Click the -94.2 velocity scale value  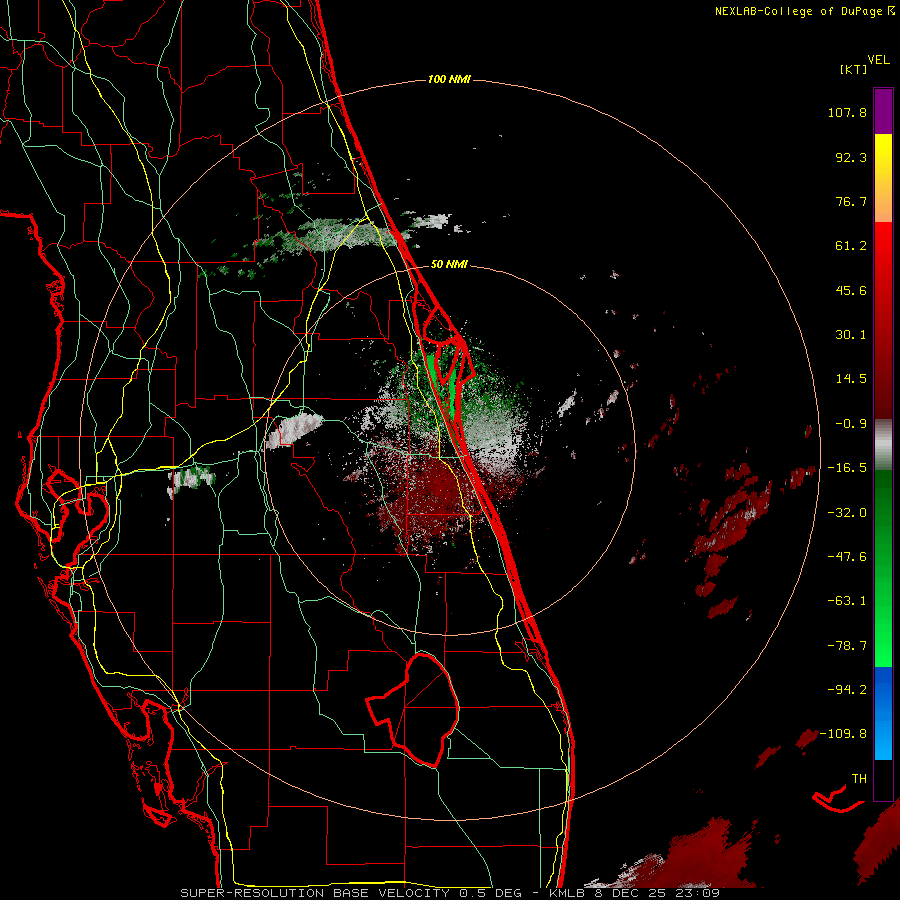847,689
